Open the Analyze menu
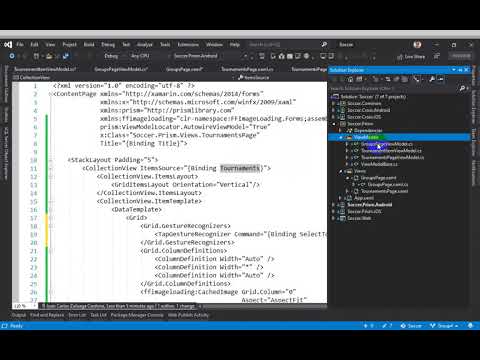480x360 pixels. pos(145,44)
